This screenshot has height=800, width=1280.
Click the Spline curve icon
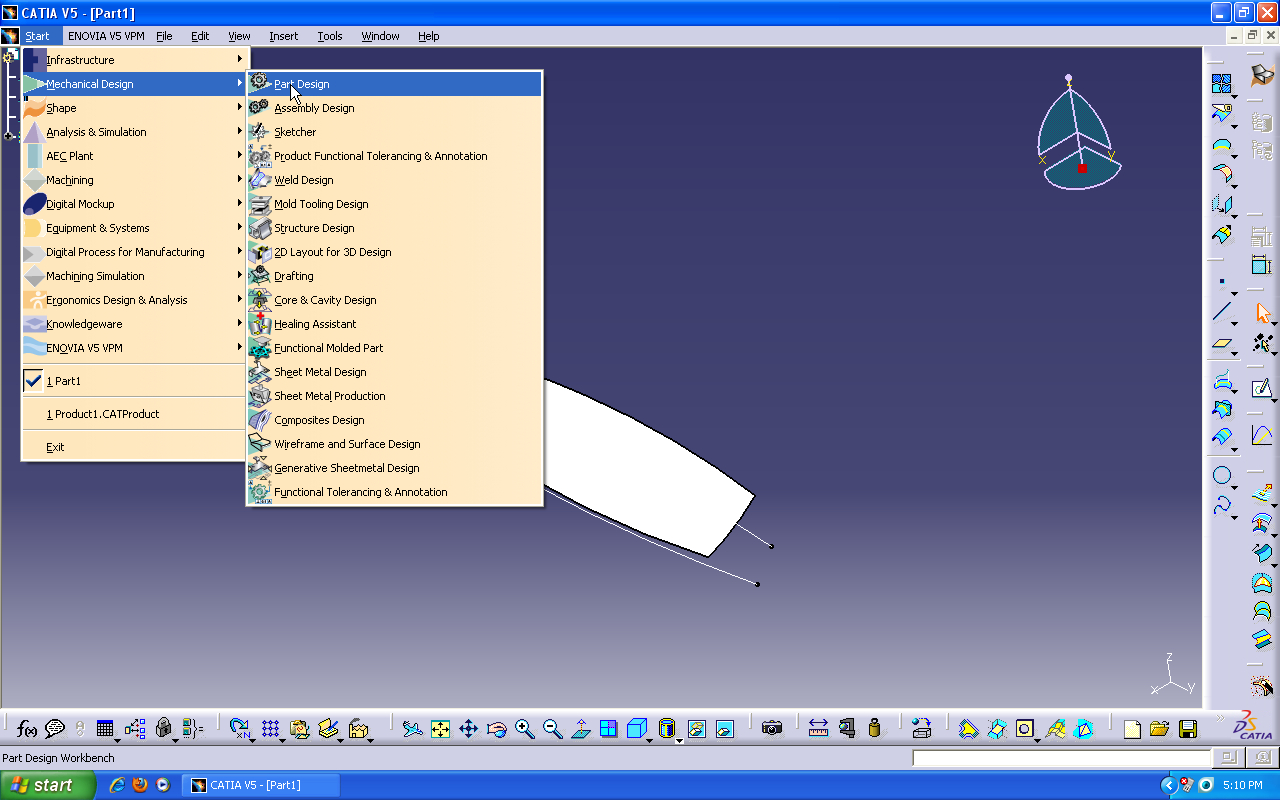pyautogui.click(x=1221, y=505)
